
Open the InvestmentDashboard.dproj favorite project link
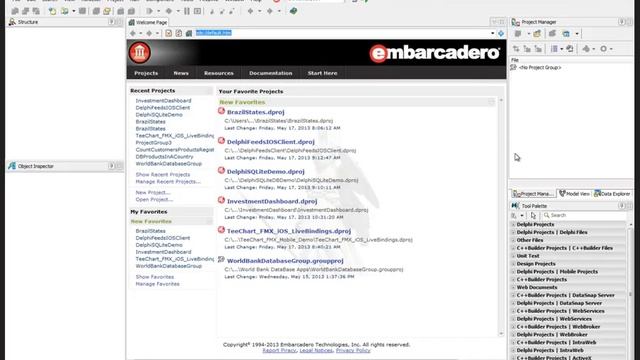coord(272,202)
